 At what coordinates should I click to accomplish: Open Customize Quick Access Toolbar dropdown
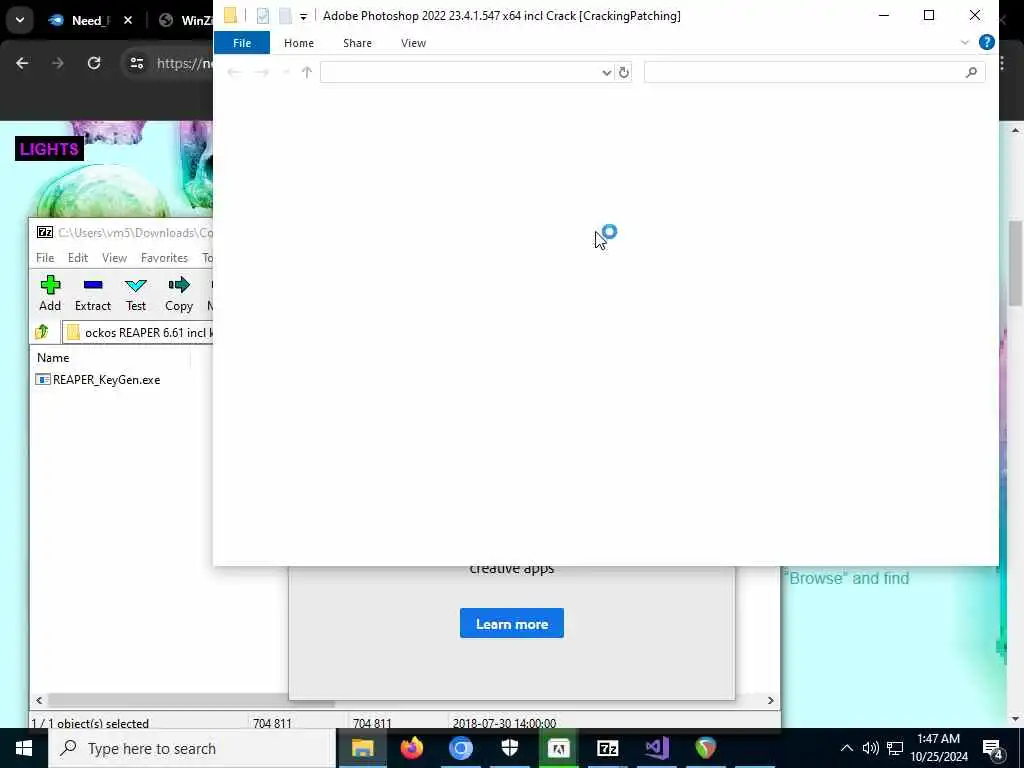tap(303, 16)
